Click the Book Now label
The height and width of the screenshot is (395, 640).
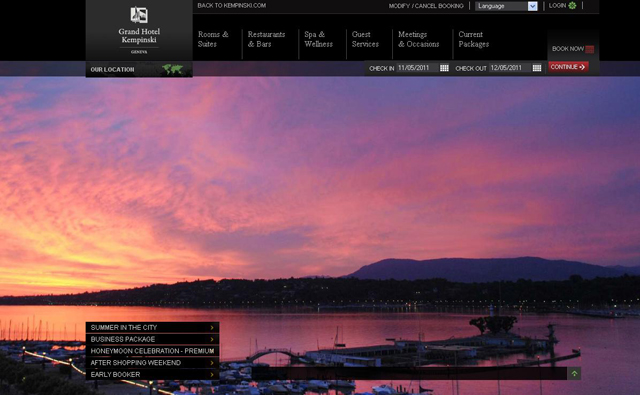tap(568, 49)
